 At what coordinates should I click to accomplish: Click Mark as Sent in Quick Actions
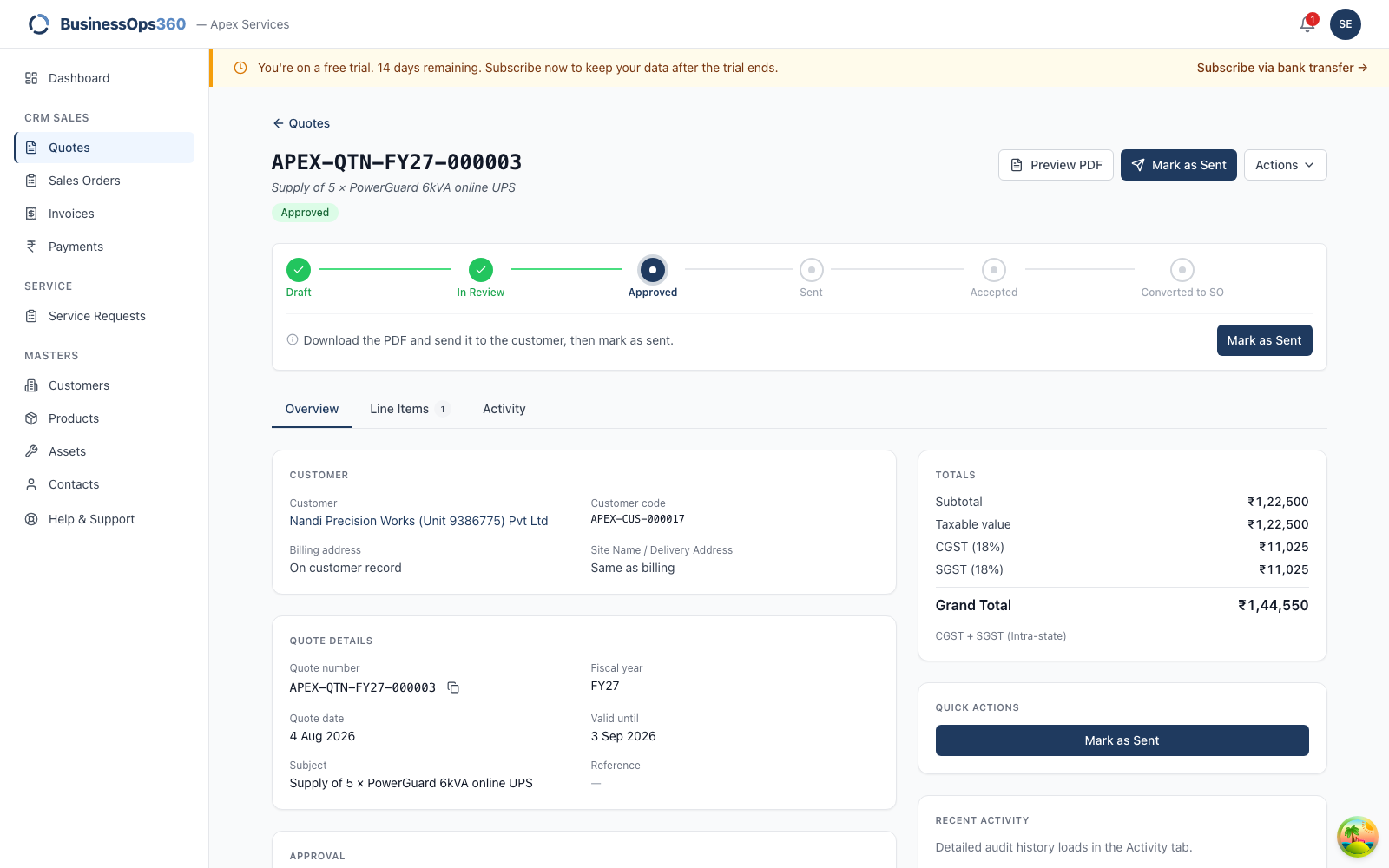pyautogui.click(x=1122, y=740)
